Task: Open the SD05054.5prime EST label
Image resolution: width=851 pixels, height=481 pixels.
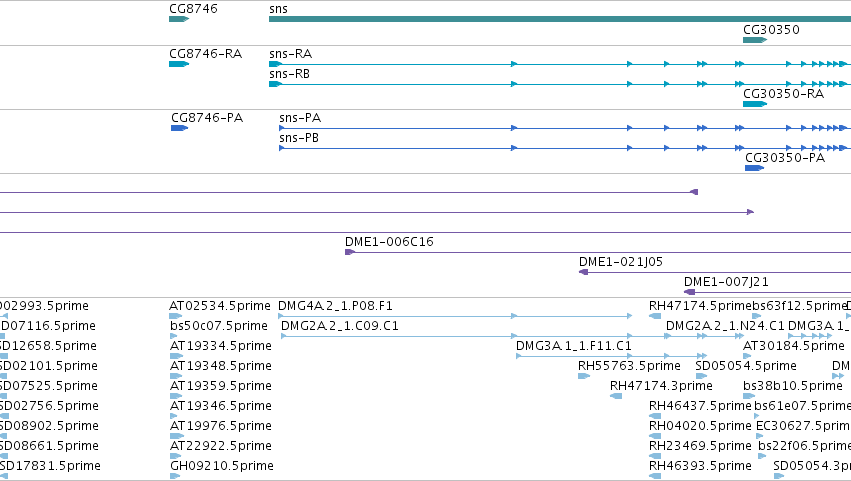Action: 746,366
